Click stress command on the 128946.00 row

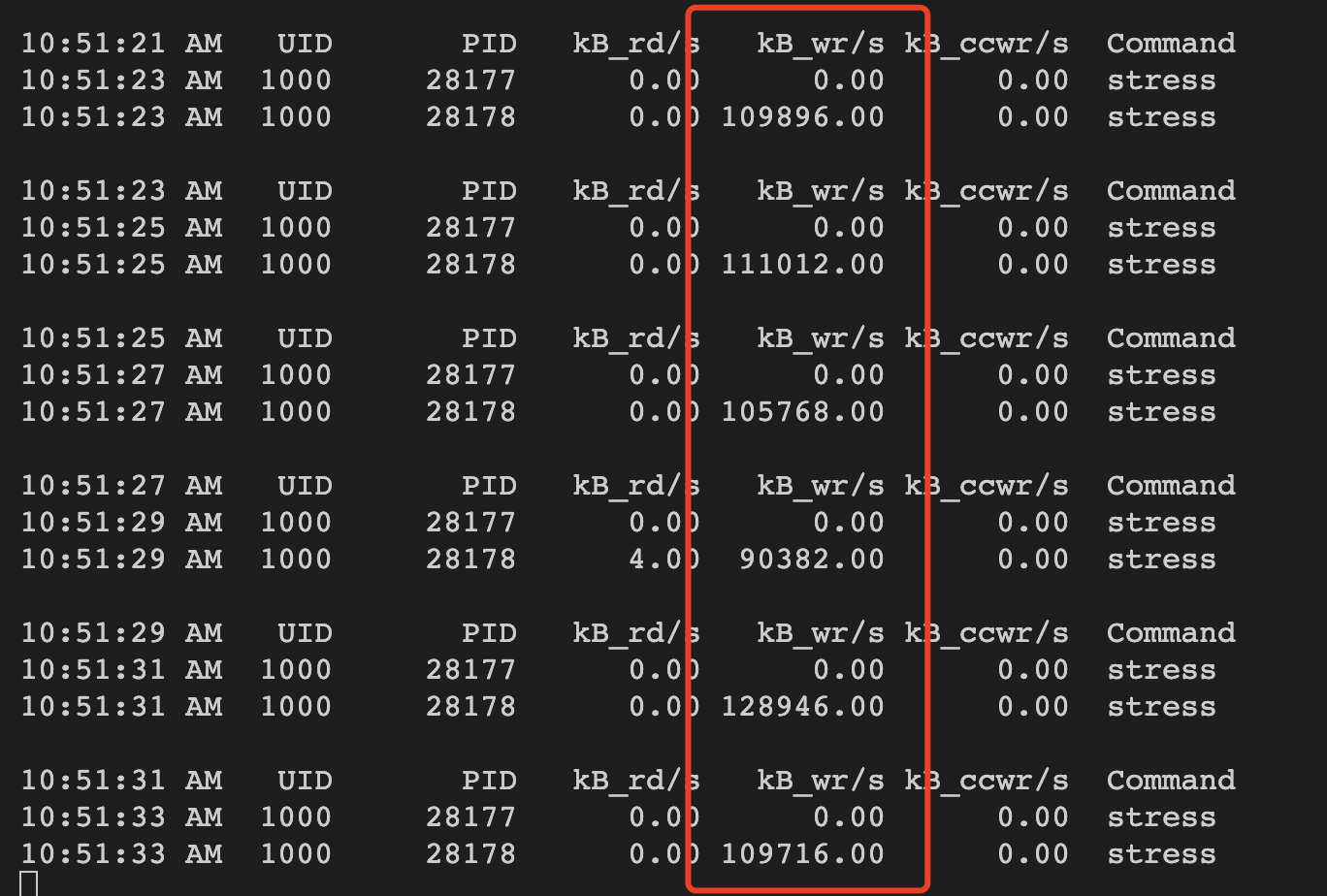(1161, 707)
